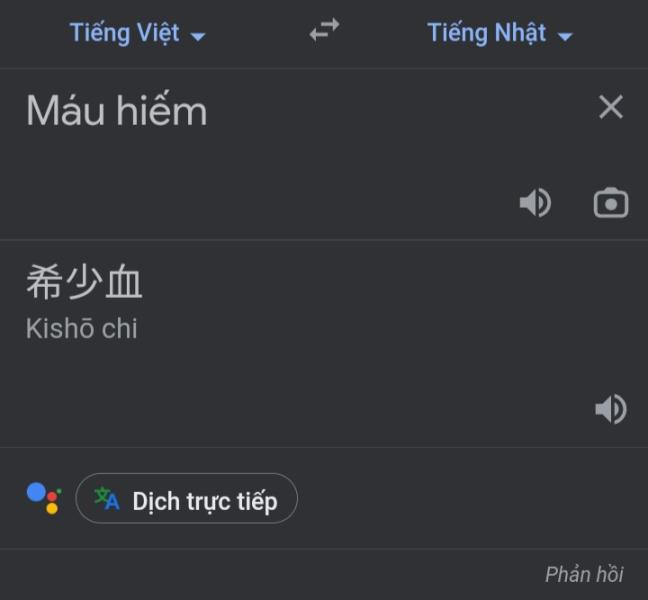This screenshot has width=648, height=600.
Task: Open the Phản hồi feedback link
Action: click(x=584, y=574)
